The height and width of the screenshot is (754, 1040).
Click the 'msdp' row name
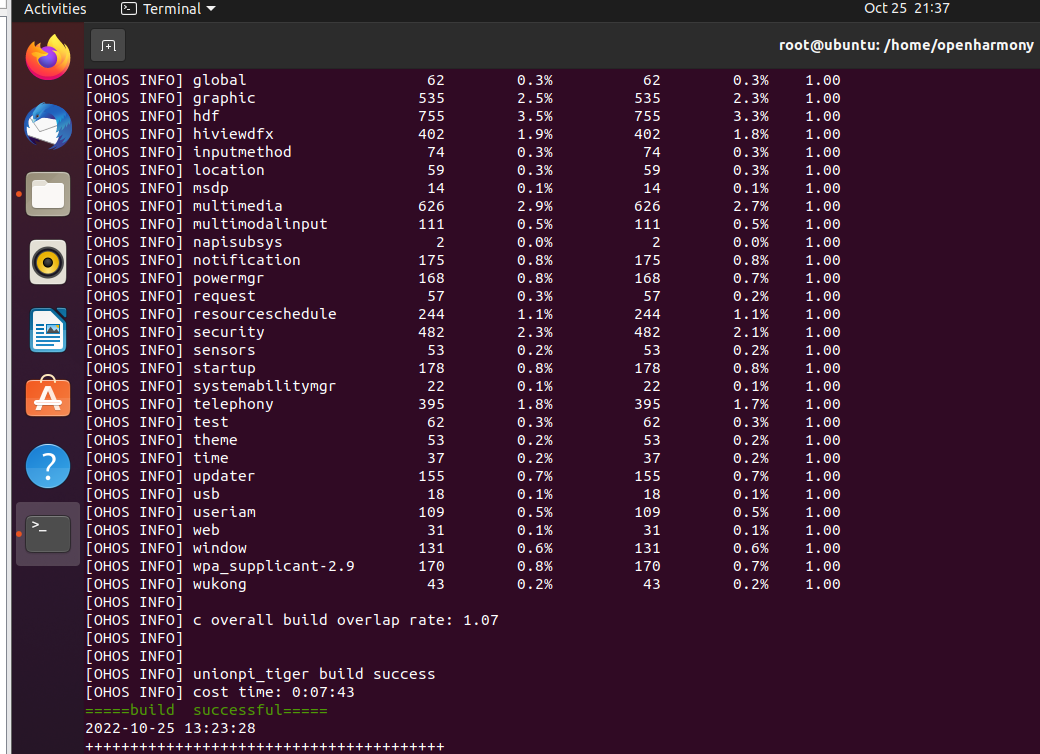pos(211,188)
